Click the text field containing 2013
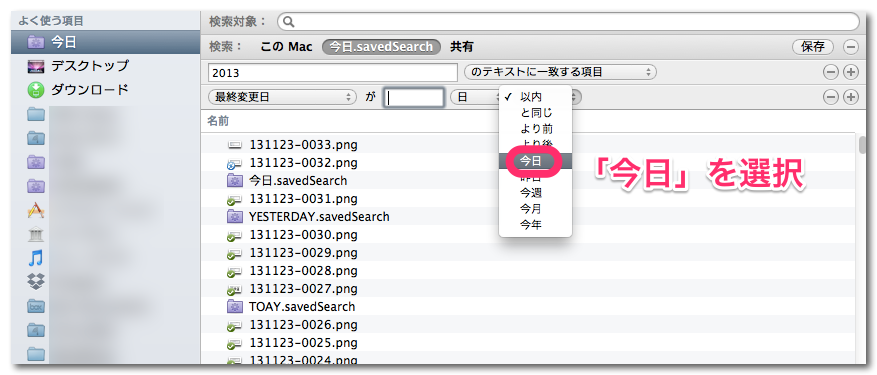The image size is (877, 375). coord(333,72)
